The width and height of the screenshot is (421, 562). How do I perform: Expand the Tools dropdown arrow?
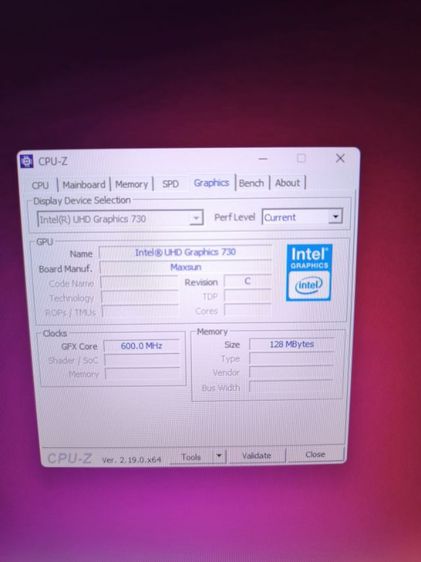click(x=219, y=456)
